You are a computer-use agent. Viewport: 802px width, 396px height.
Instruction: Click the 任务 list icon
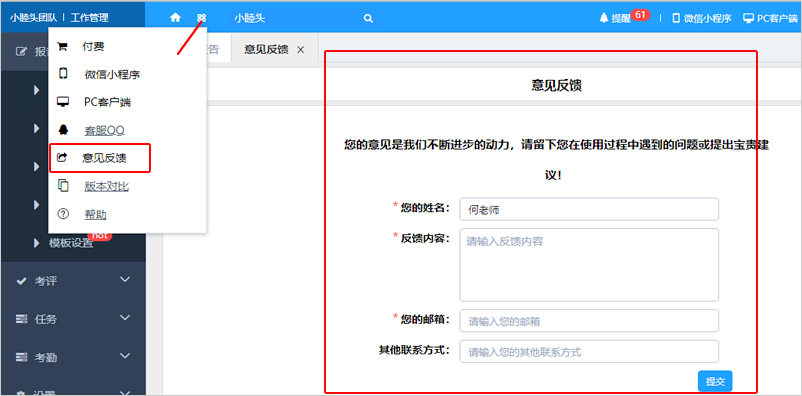[21, 319]
